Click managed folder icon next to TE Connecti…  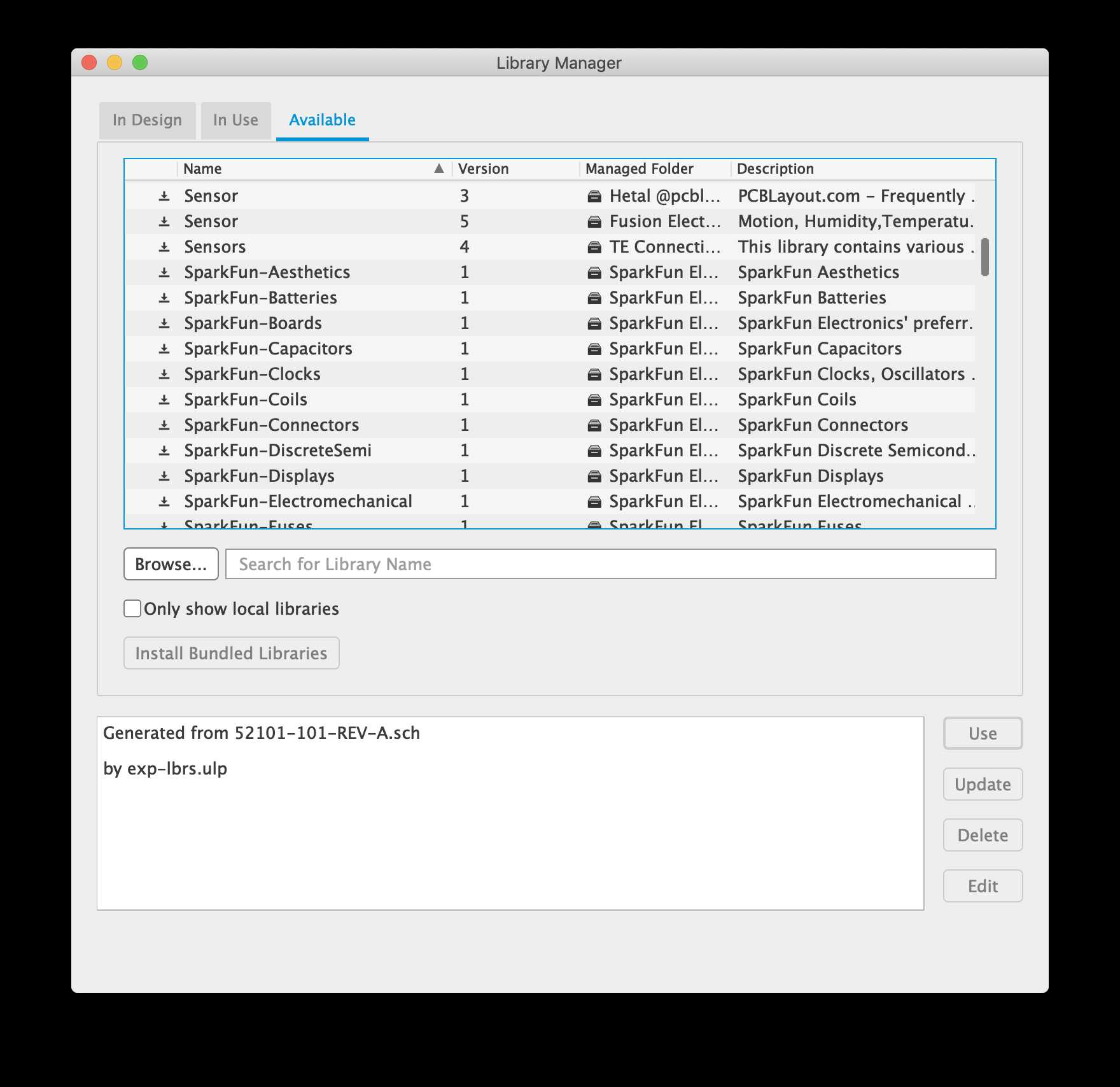pos(594,247)
